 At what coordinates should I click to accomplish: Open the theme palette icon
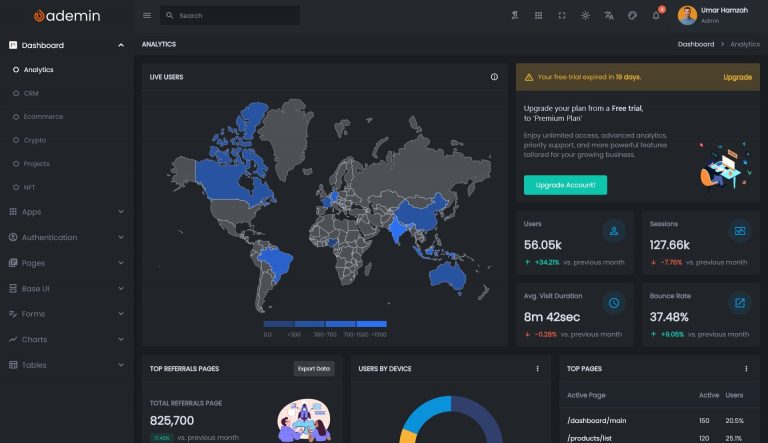coord(632,16)
